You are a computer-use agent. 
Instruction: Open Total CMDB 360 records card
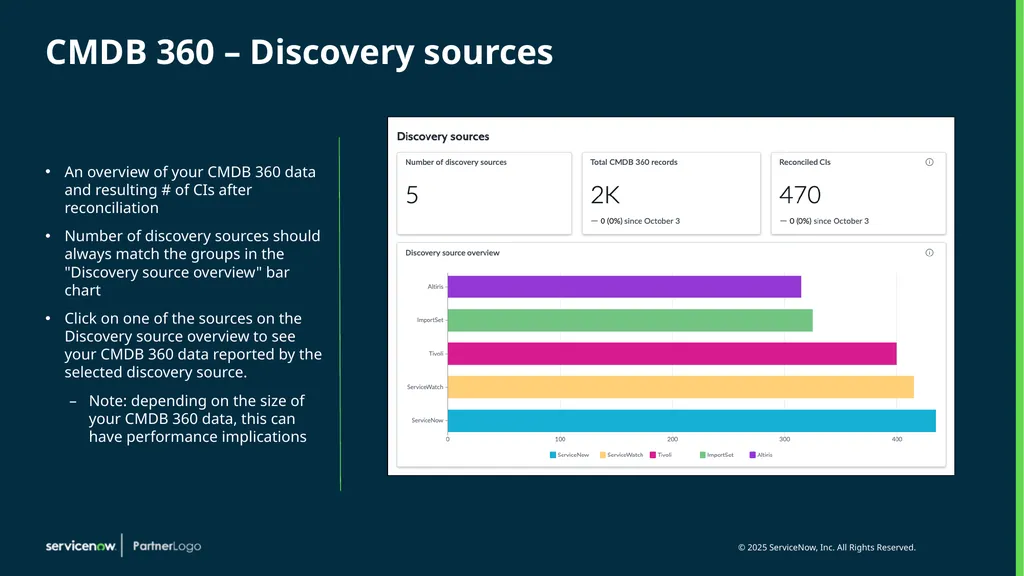pos(671,193)
